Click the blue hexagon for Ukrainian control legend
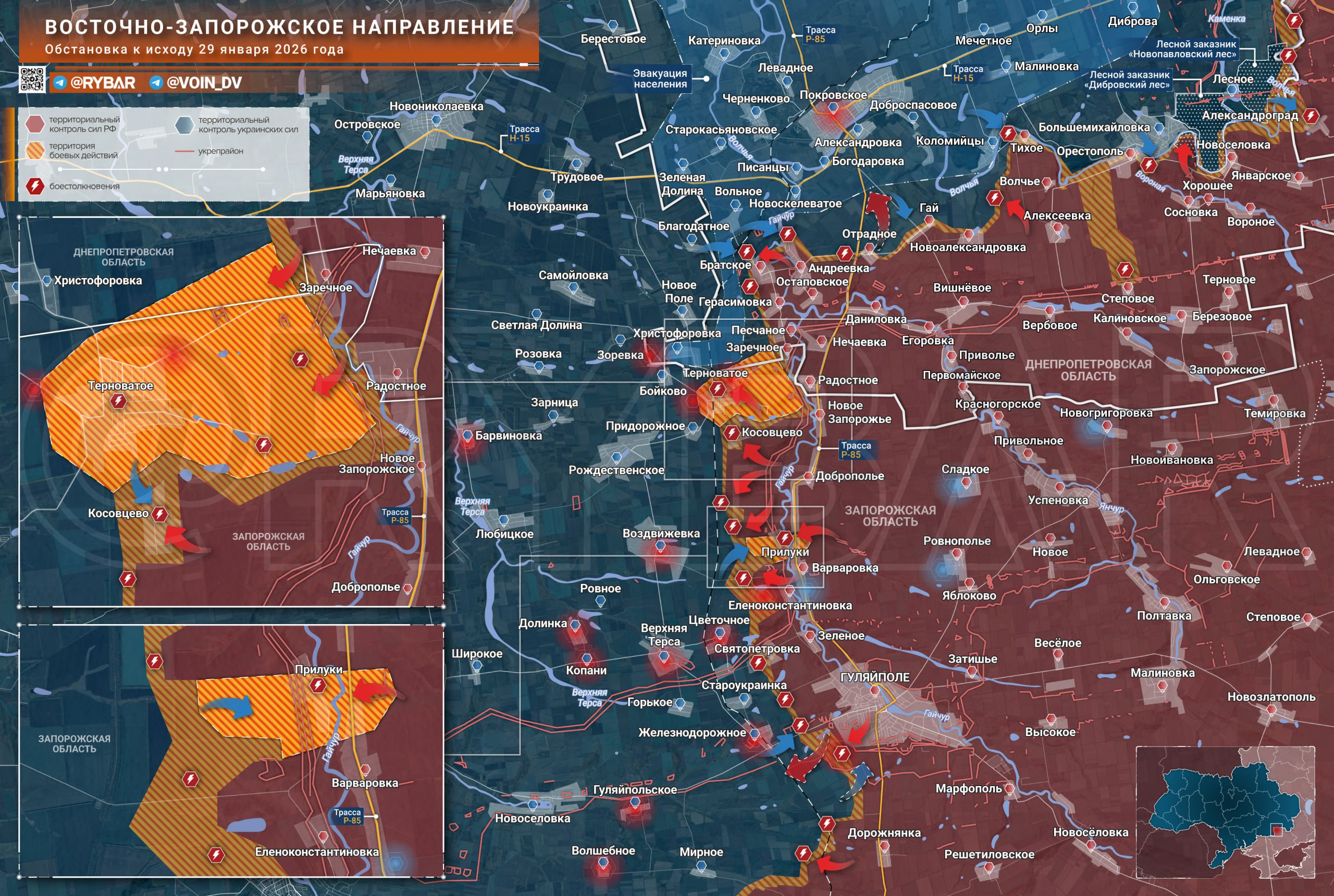 tap(184, 125)
